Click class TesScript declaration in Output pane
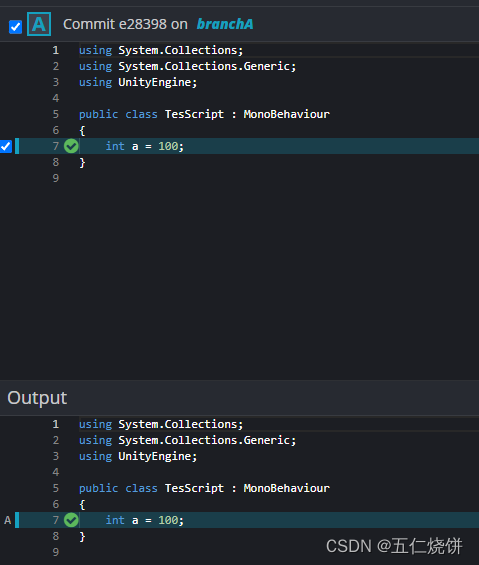479x565 pixels. (x=204, y=489)
